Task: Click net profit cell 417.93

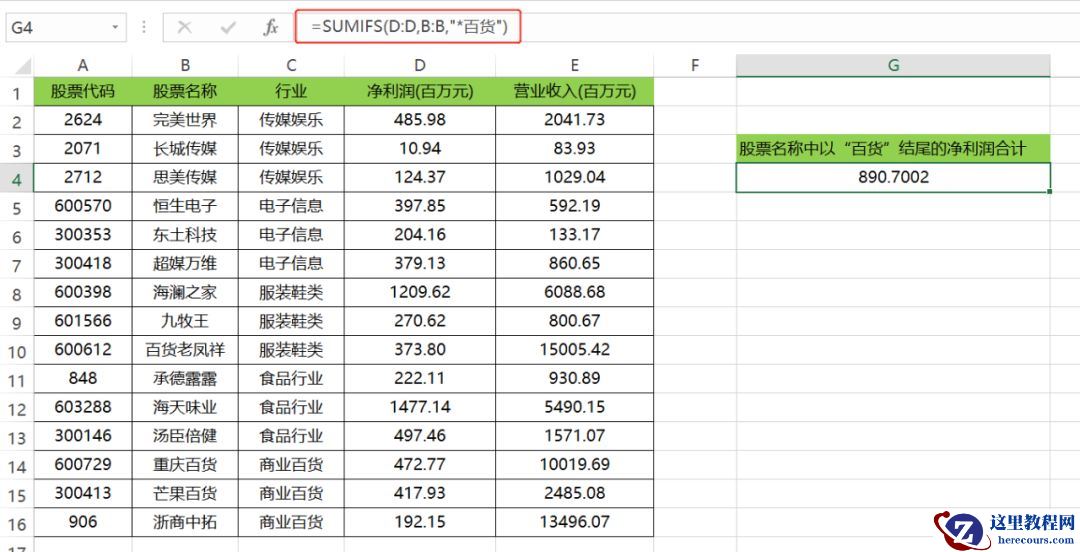Action: pyautogui.click(x=420, y=493)
